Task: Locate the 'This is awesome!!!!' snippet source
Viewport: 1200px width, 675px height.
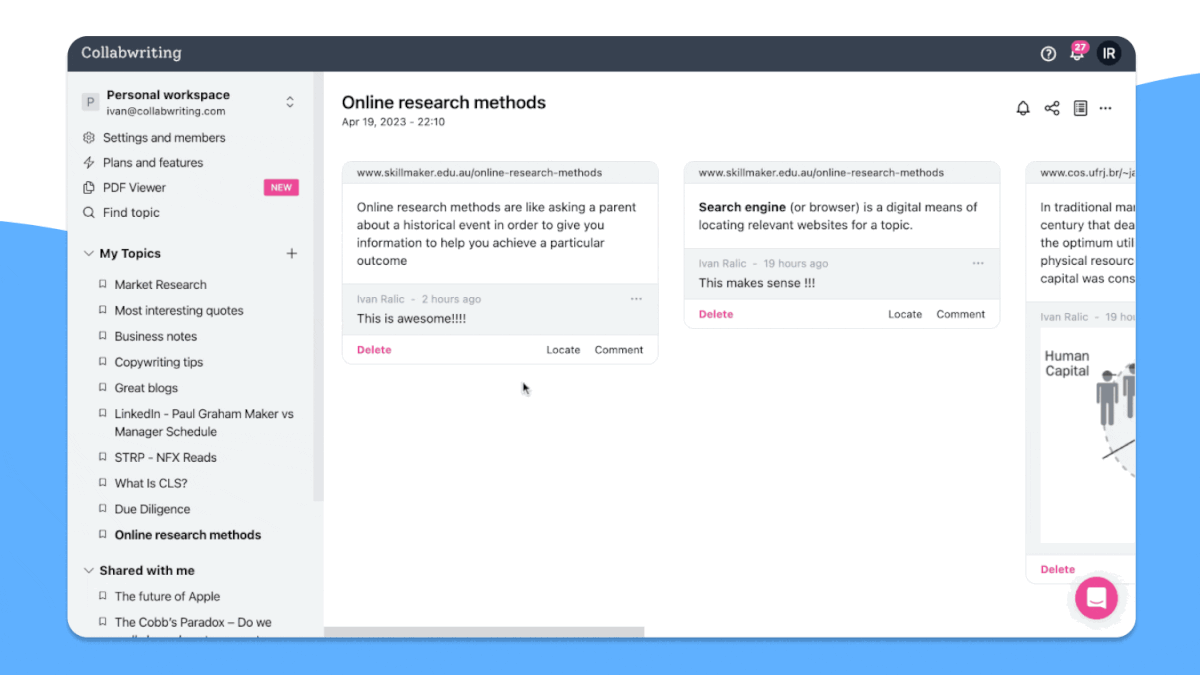Action: tap(563, 350)
